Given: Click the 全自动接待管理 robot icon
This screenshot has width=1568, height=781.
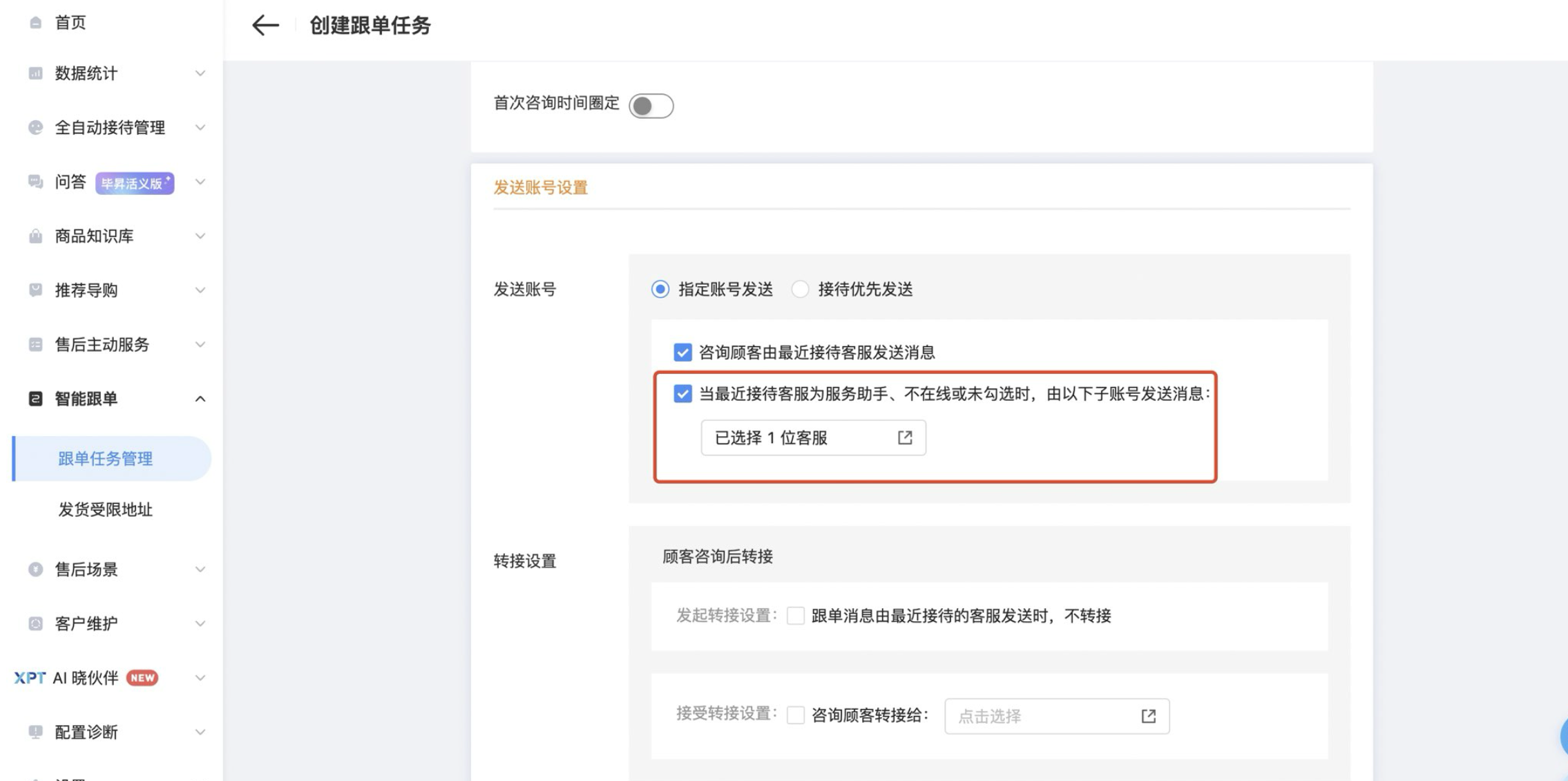Looking at the screenshot, I should pyautogui.click(x=35, y=127).
